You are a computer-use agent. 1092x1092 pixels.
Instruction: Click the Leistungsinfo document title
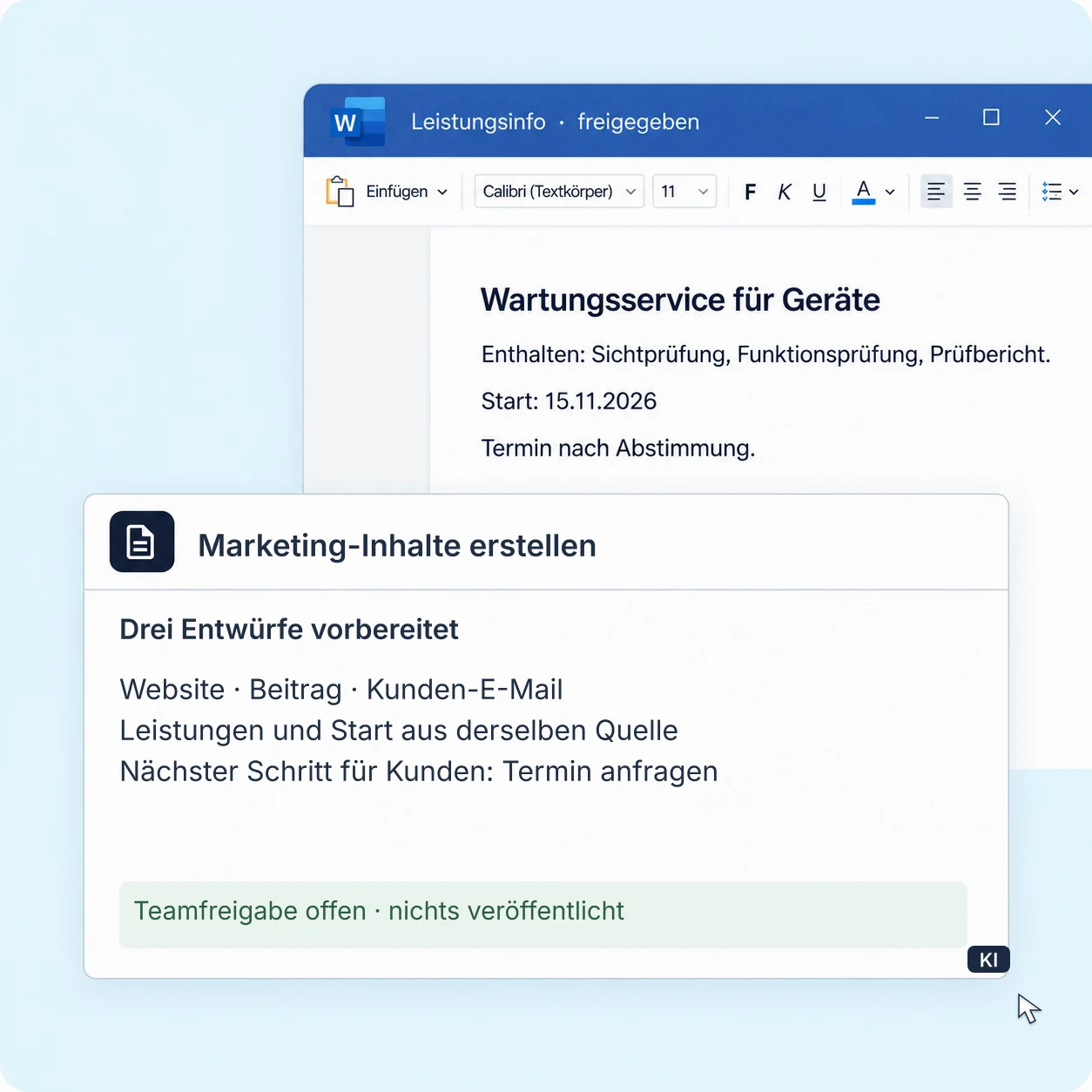click(478, 122)
